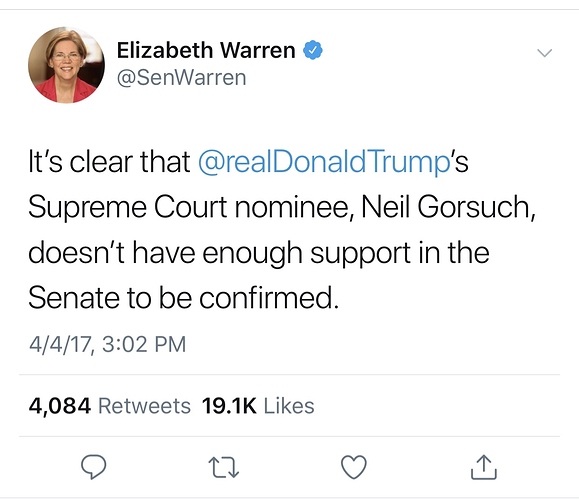Click the Elizabeth Warren display name
This screenshot has width=579, height=500.
(x=206, y=50)
